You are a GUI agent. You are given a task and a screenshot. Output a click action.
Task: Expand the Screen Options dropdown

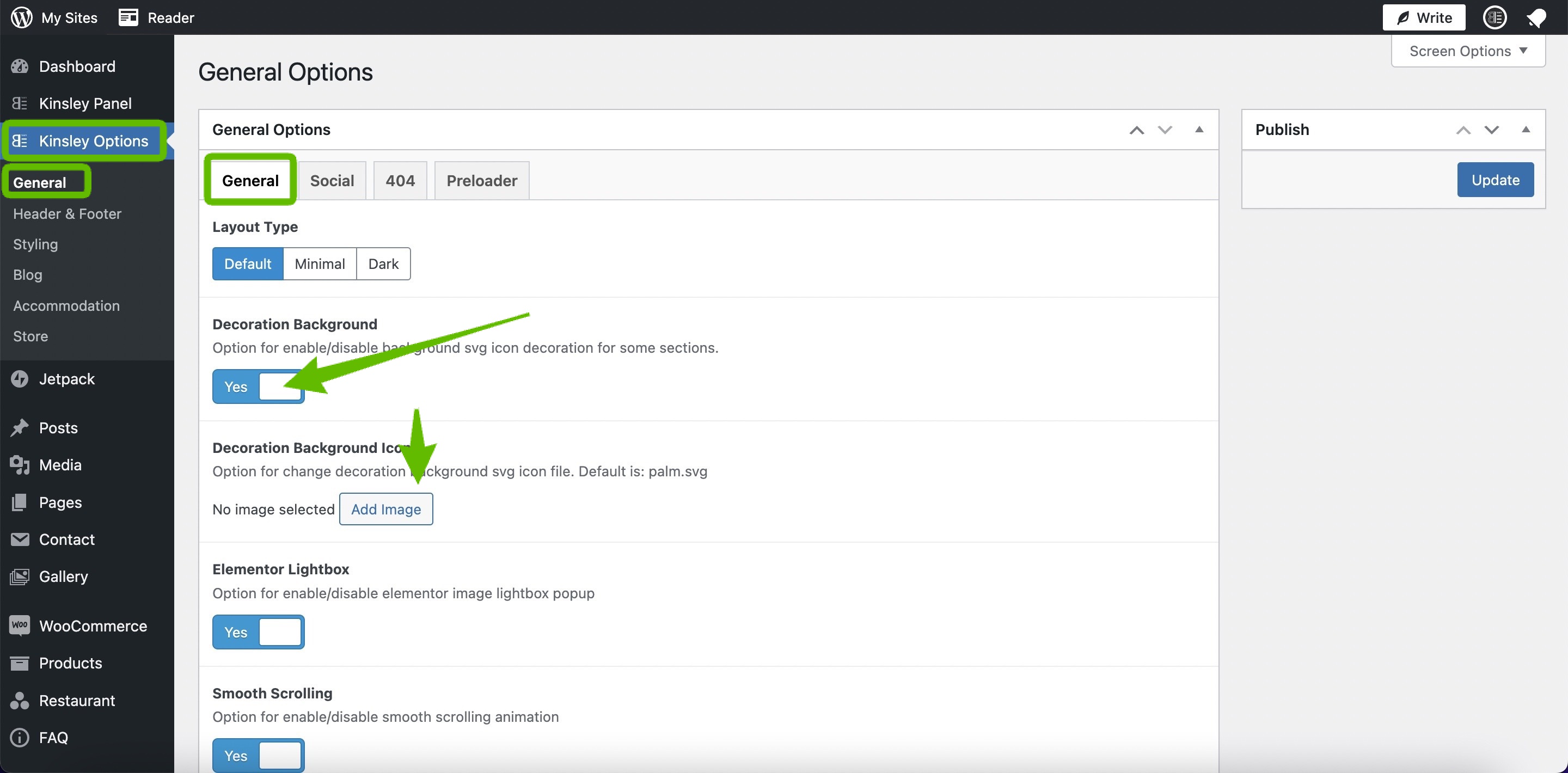[1468, 51]
